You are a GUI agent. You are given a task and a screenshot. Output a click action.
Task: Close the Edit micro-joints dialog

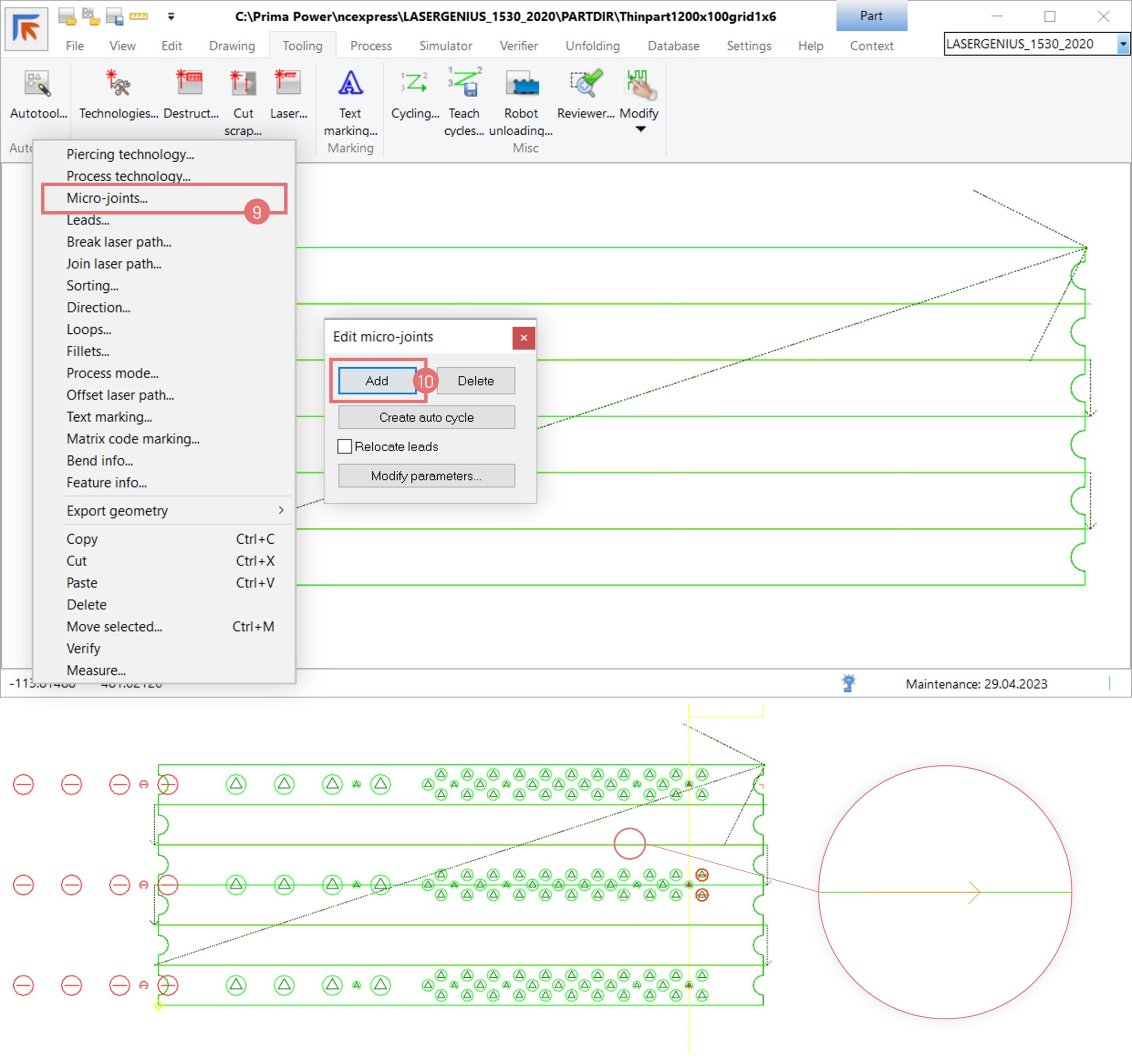523,338
